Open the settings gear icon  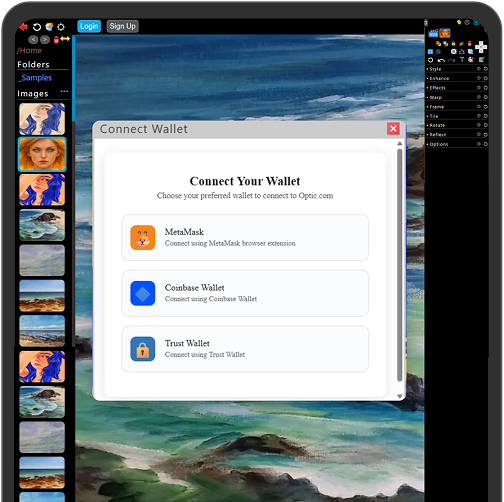pyautogui.click(x=61, y=27)
